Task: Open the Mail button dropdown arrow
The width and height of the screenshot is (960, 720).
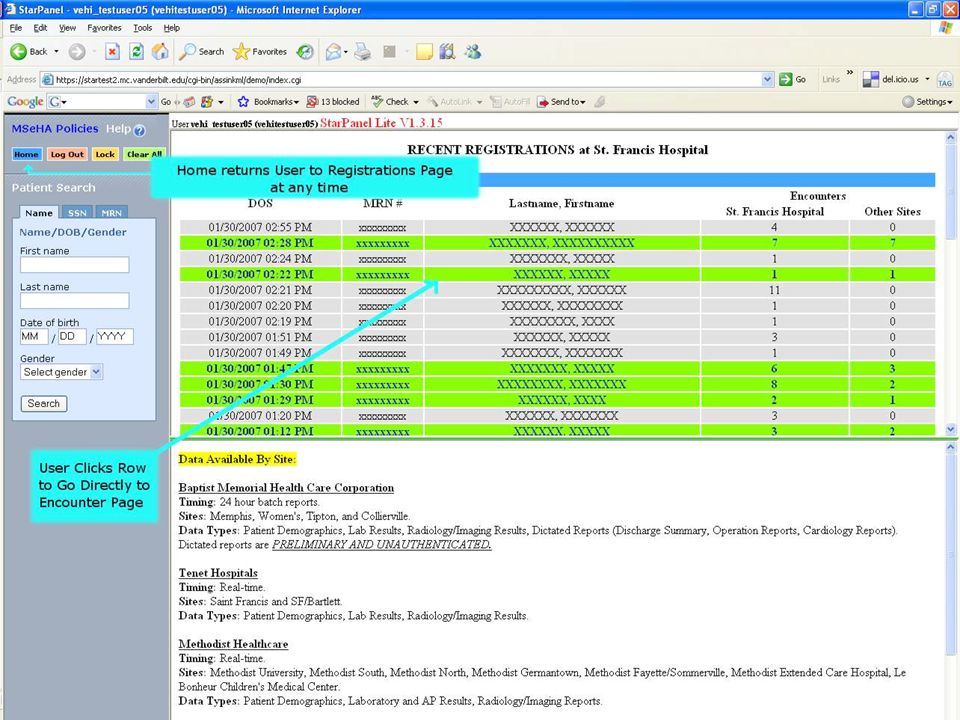Action: pos(346,52)
